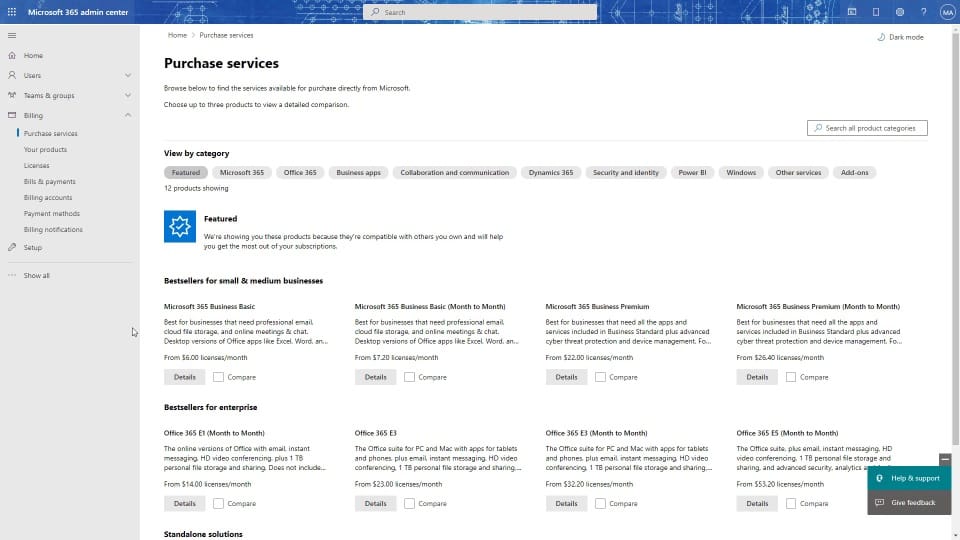Focus the top Search box
Viewport: 960px width, 540px height.
(x=480, y=12)
